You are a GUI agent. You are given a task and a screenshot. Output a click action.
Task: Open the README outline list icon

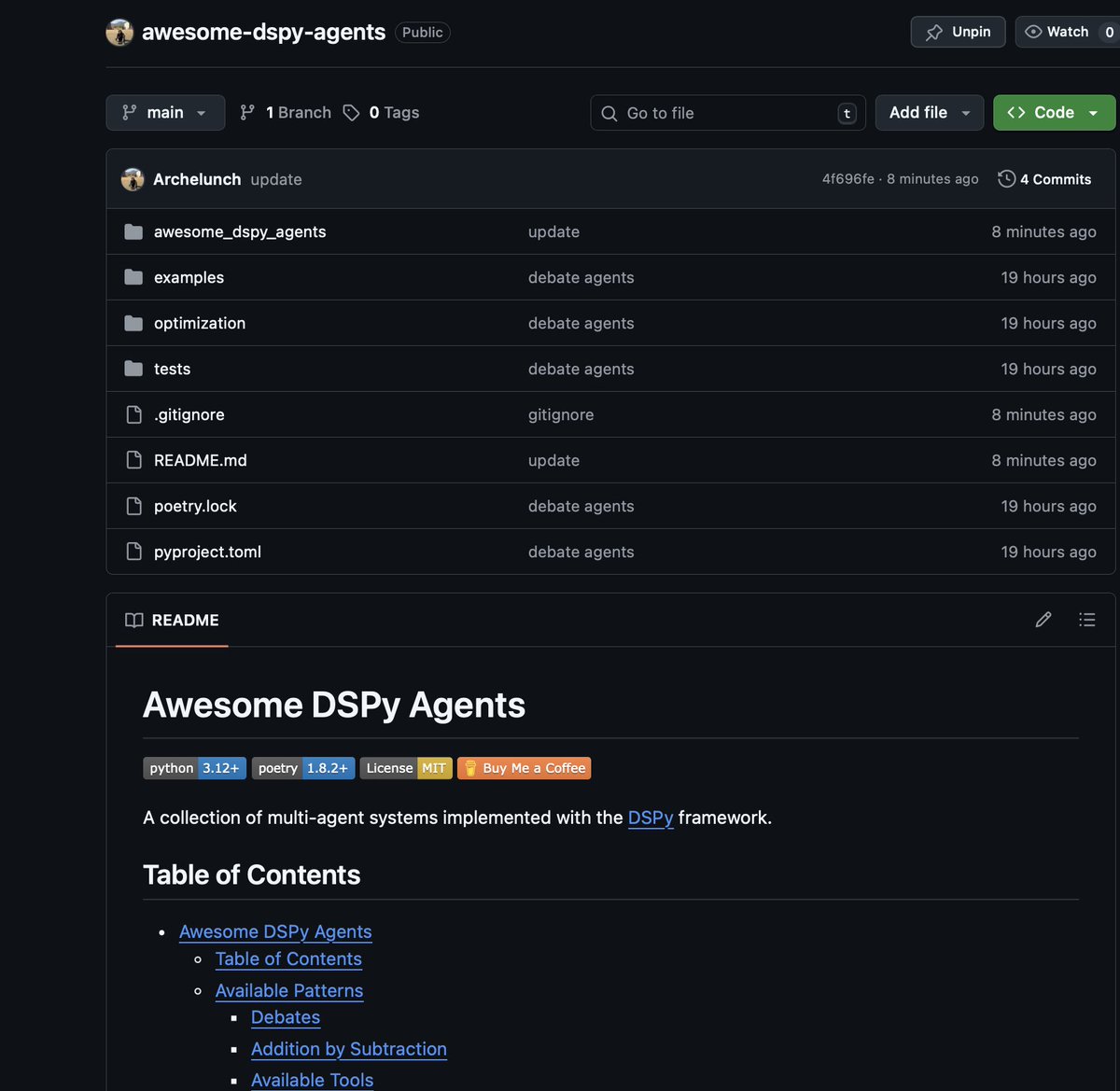[x=1086, y=620]
